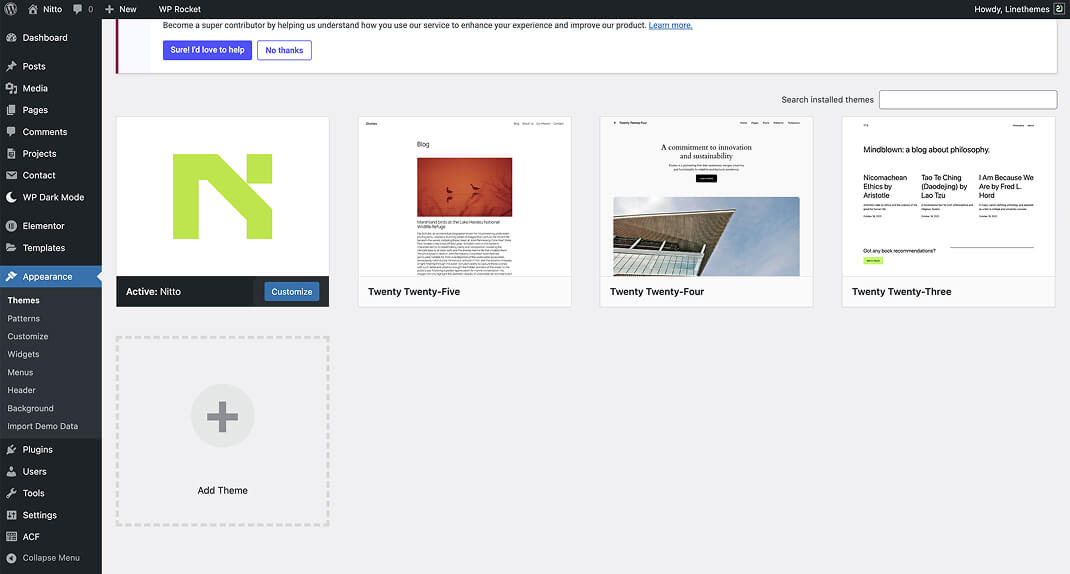The image size is (1070, 574).
Task: Dismiss notice with No thanks button
Action: [x=284, y=50]
